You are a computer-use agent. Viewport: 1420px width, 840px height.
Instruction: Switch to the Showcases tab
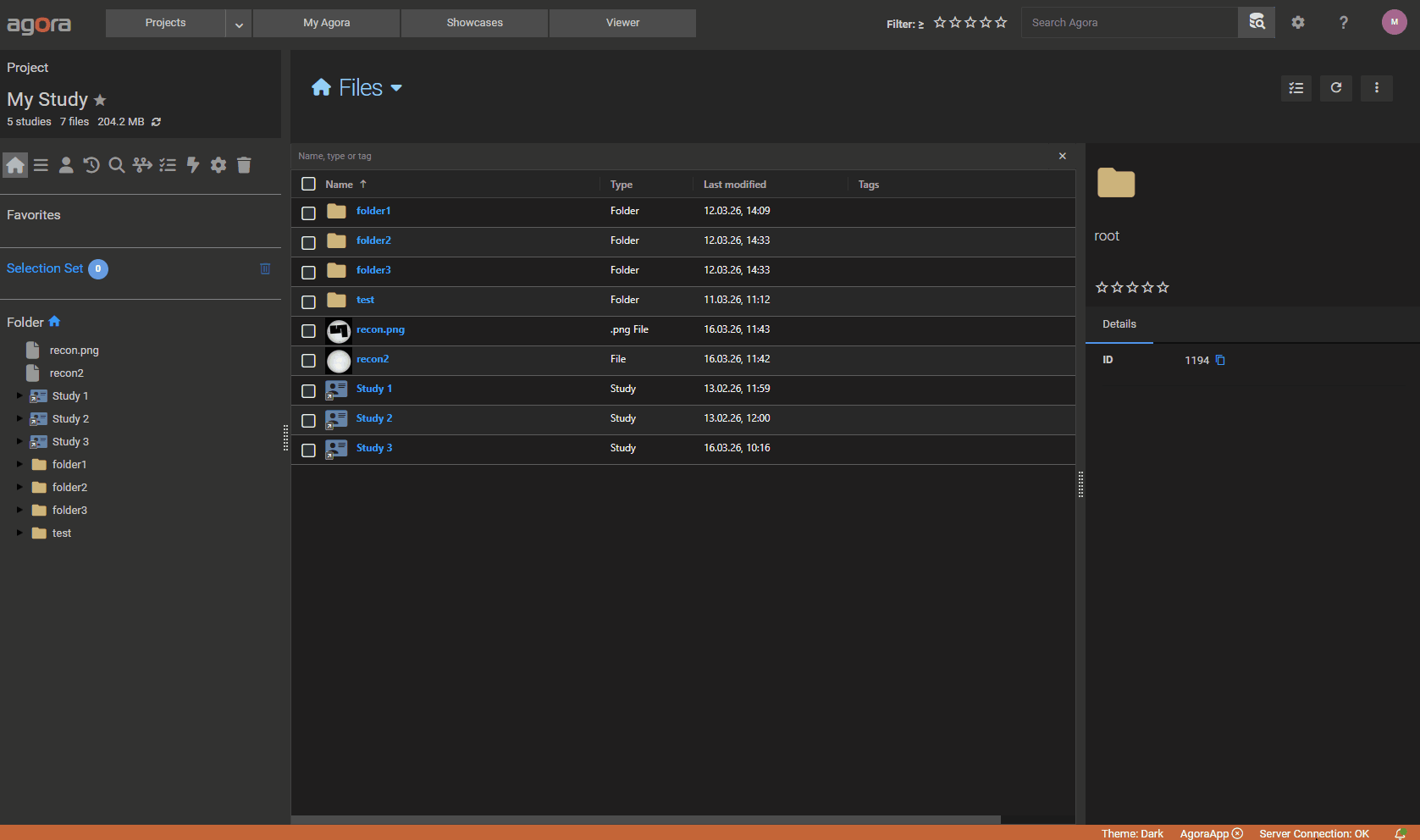pos(474,23)
